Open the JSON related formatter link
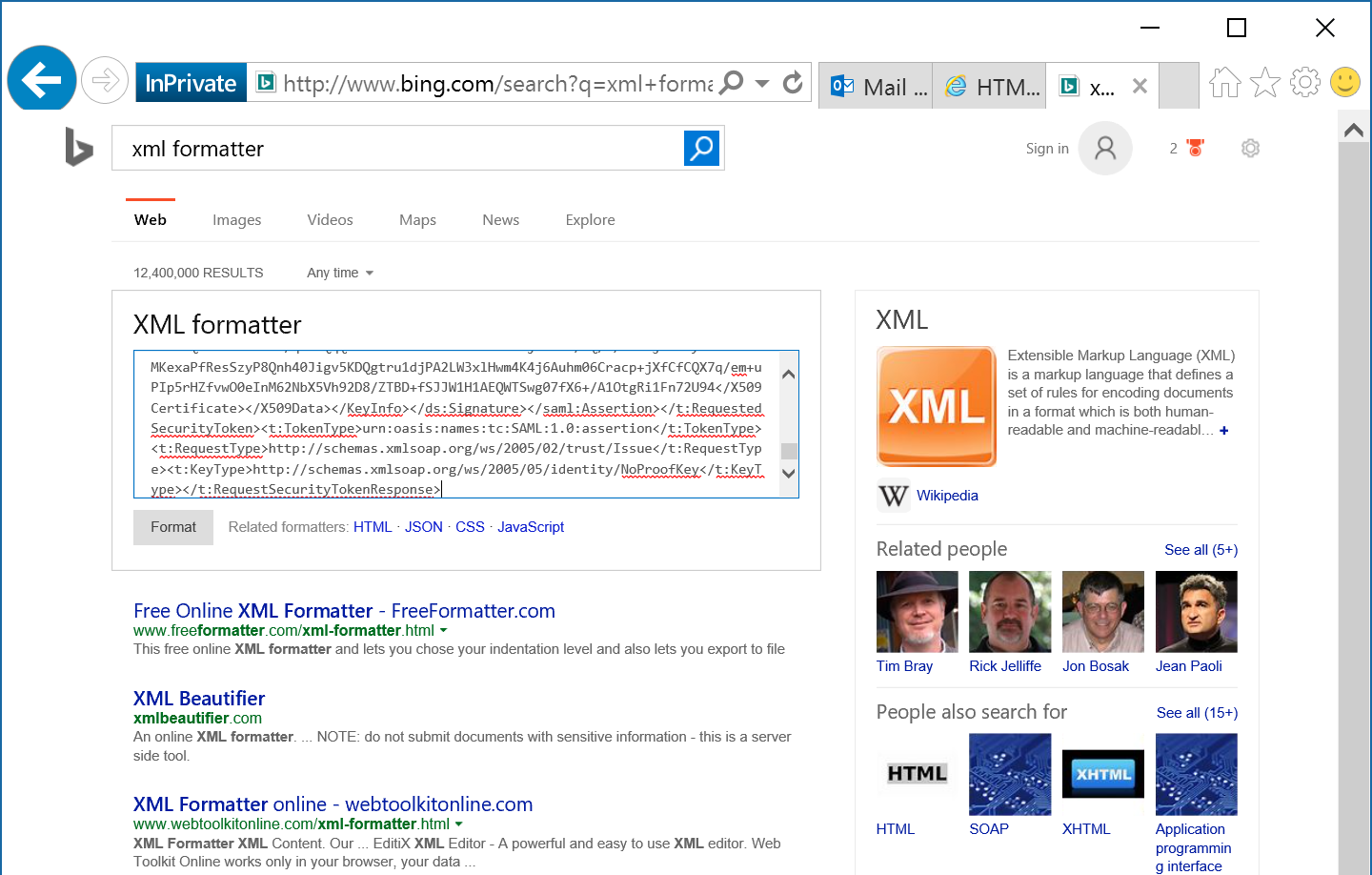 pyautogui.click(x=423, y=527)
